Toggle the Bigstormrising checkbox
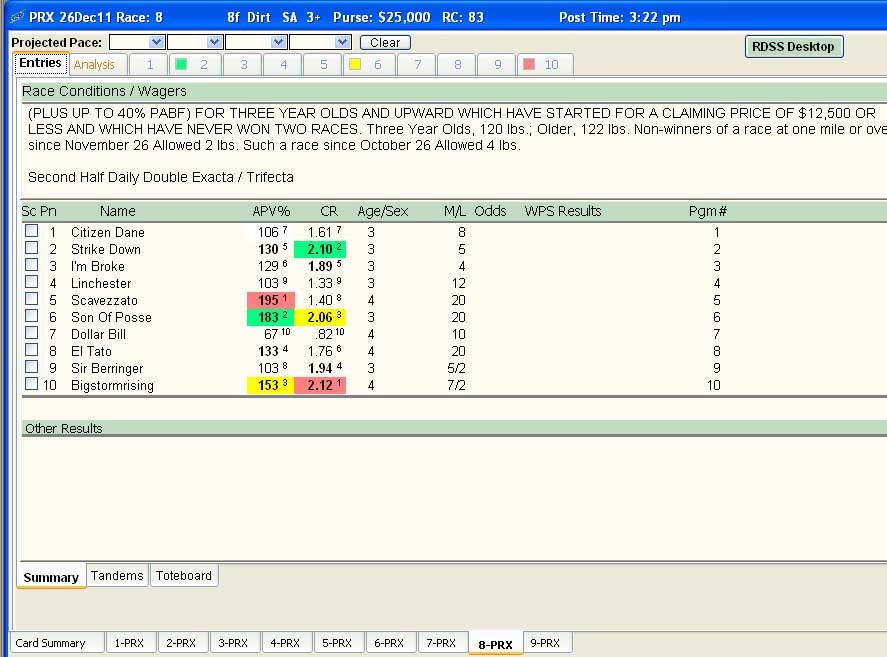 click(x=32, y=383)
